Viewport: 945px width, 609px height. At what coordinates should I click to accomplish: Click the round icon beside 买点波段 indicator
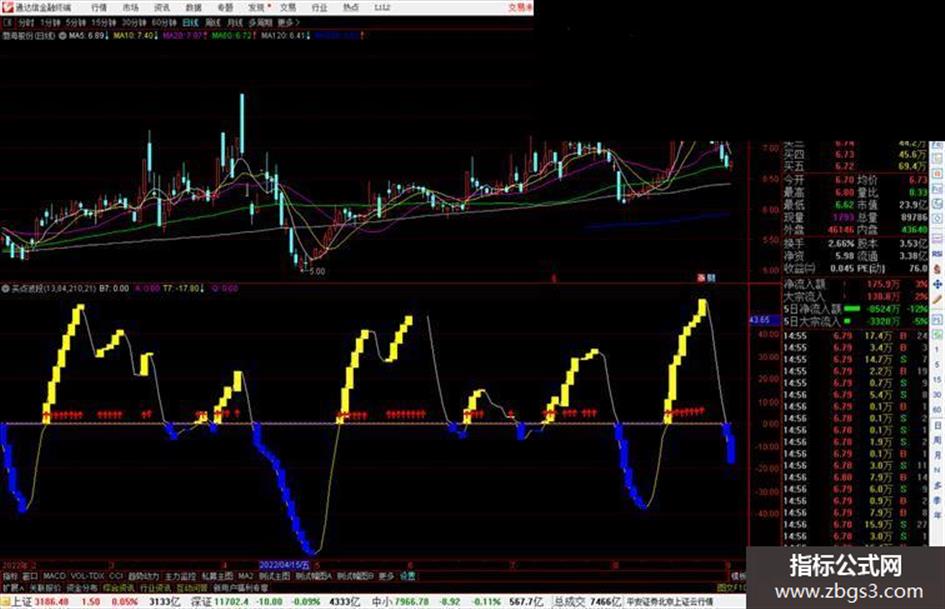(x=5, y=289)
